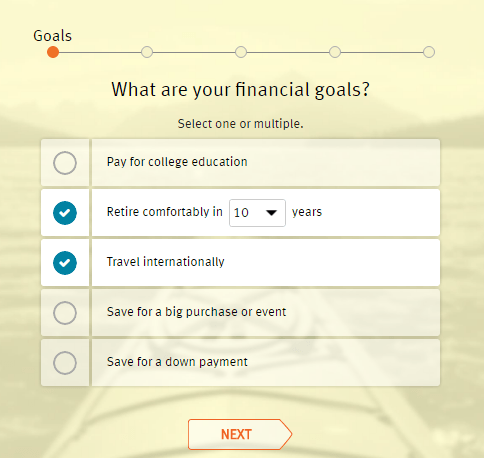The height and width of the screenshot is (458, 484).
Task: Click the financial goals question heading
Action: tap(241, 90)
